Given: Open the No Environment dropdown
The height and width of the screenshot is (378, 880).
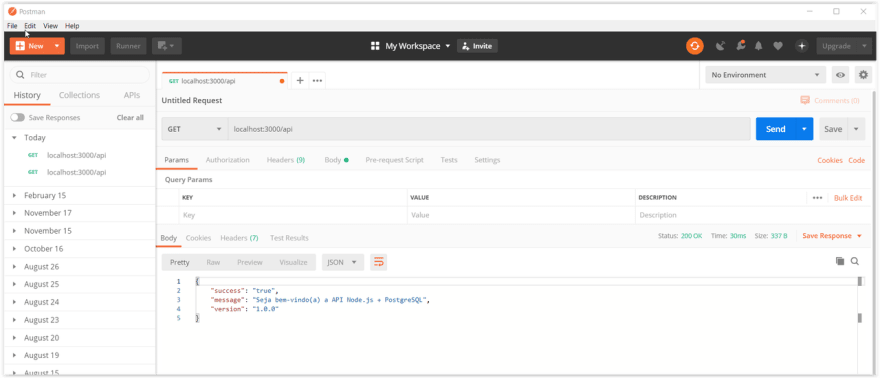Looking at the screenshot, I should pos(766,75).
